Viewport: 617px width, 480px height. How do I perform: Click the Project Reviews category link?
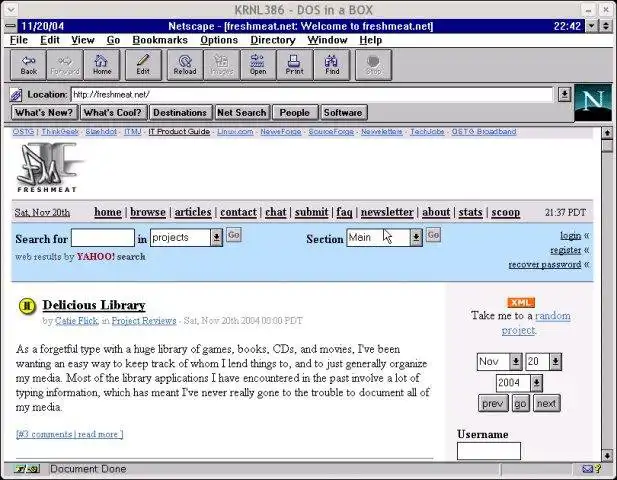tap(144, 321)
